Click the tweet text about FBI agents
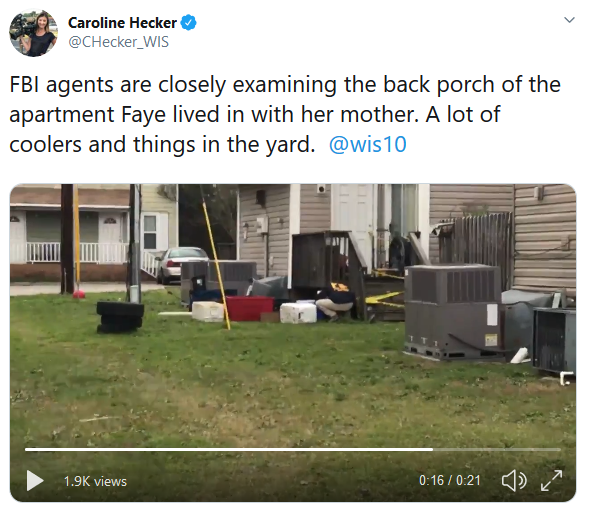Viewport: 590px width, 515px height. [x=285, y=114]
